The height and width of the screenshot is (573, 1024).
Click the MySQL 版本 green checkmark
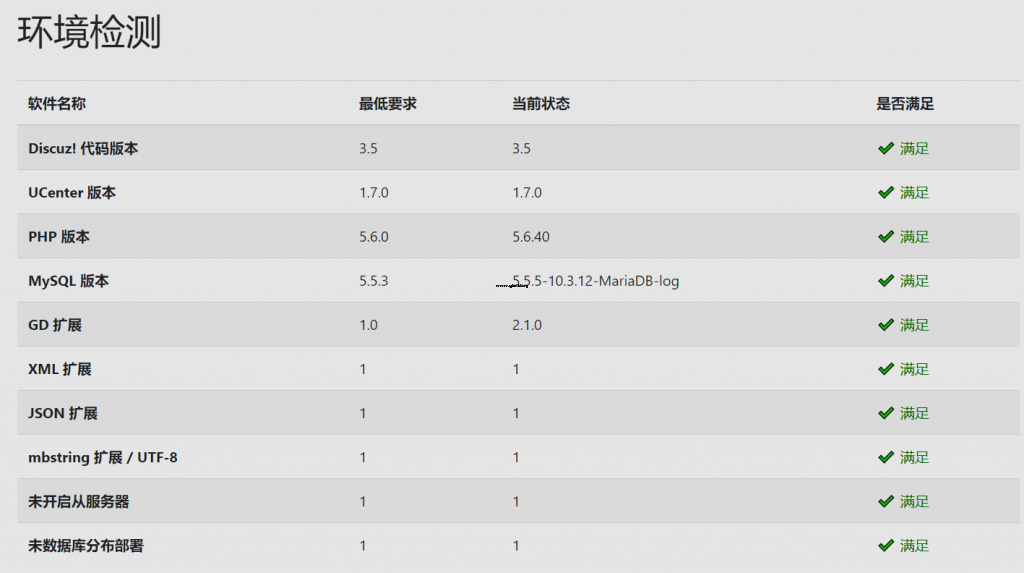coord(886,281)
